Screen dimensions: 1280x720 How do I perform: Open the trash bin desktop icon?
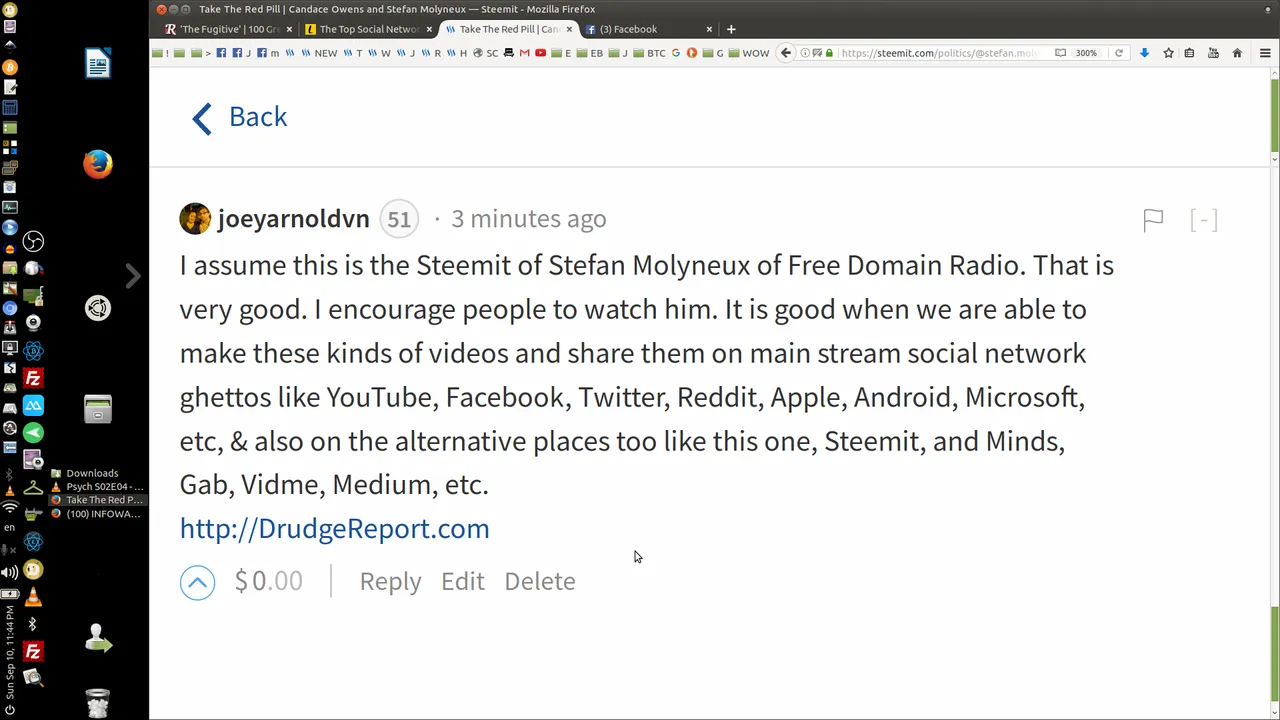tap(98, 703)
